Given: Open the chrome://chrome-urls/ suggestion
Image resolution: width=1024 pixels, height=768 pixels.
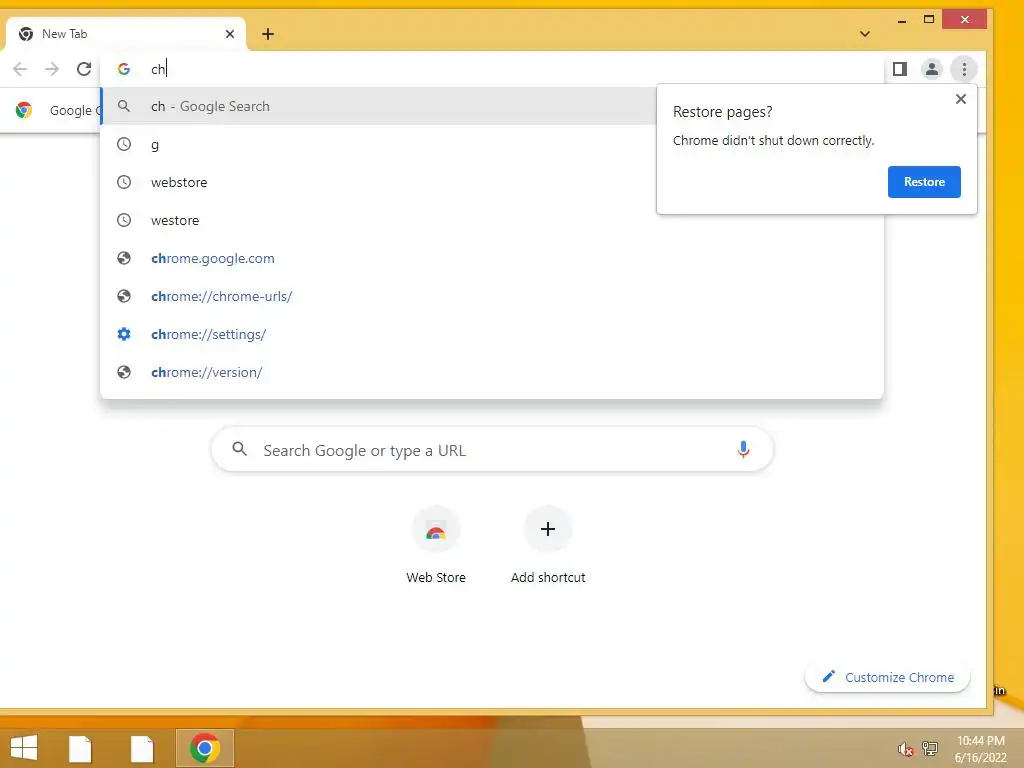Looking at the screenshot, I should pos(492,296).
